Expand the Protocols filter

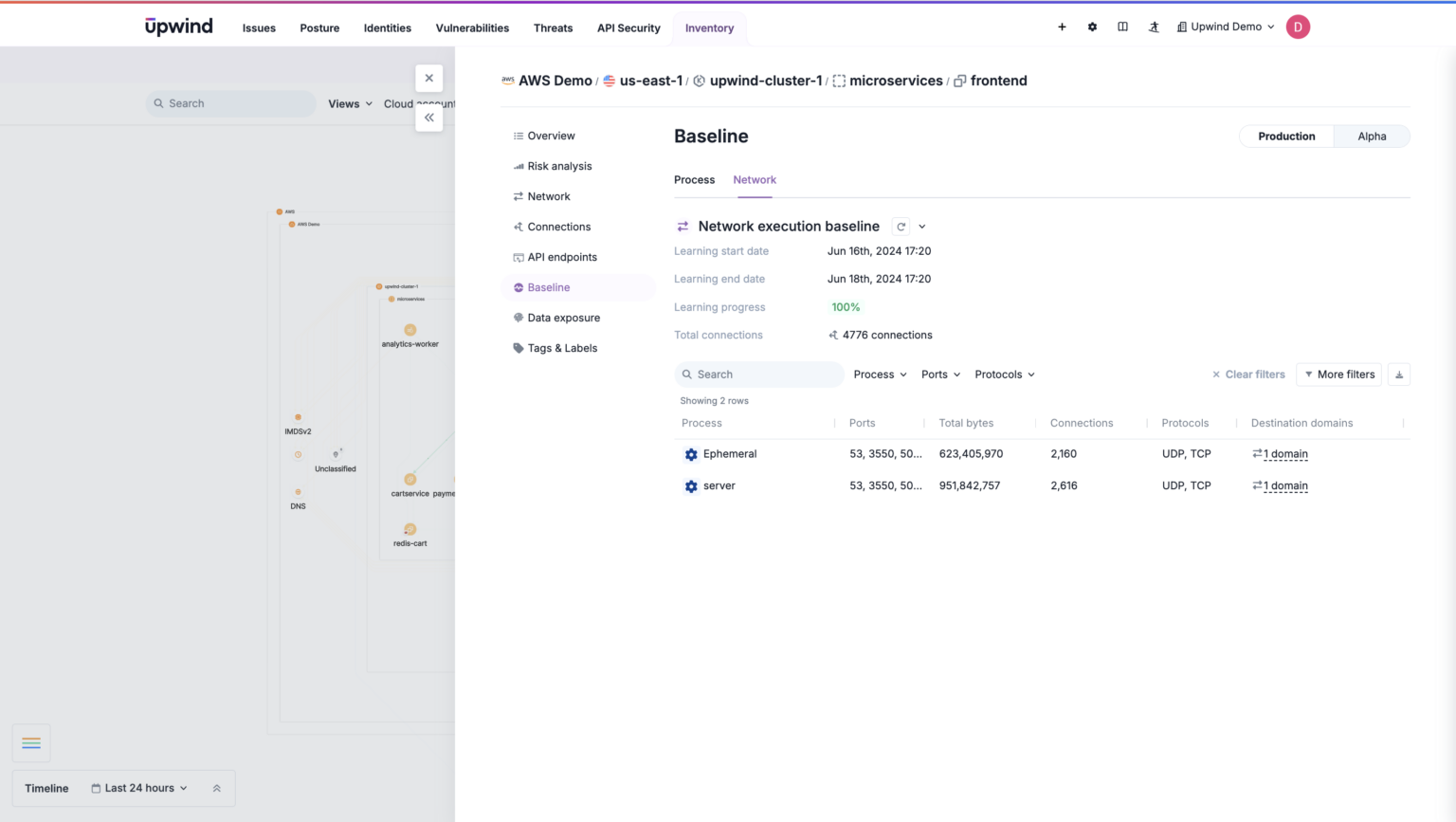(1004, 374)
